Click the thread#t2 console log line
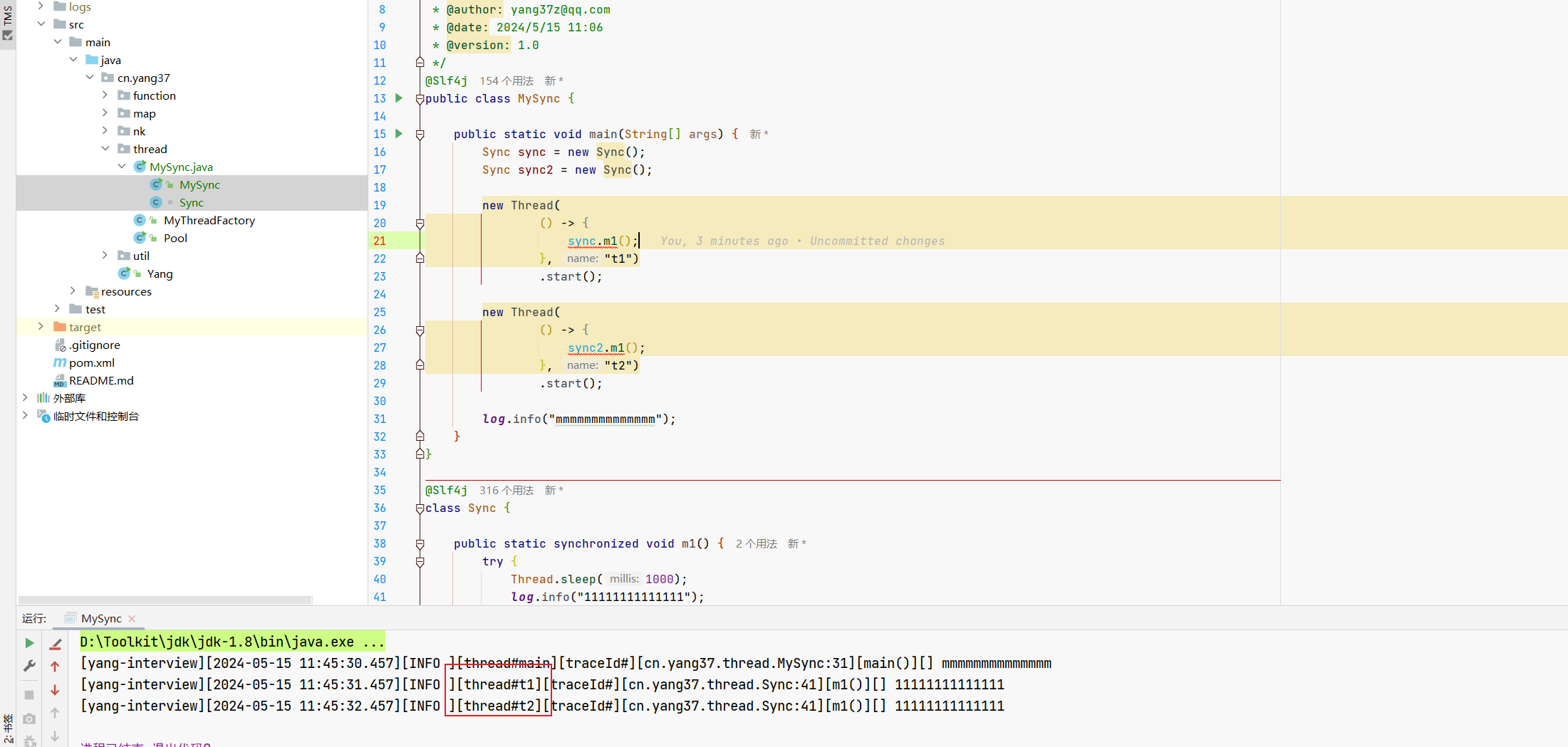Viewport: 1568px width, 747px height. pyautogui.click(x=542, y=706)
